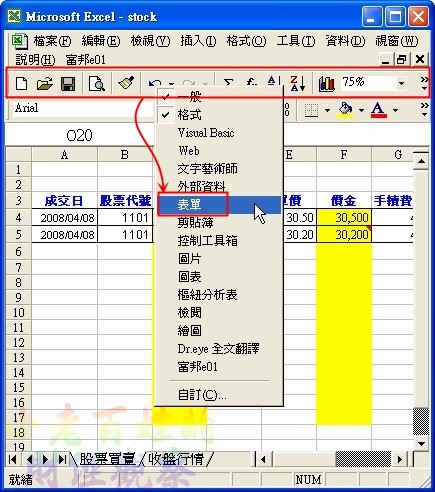This screenshot has height=492, width=435.
Task: Open the font color dropdown arrow
Action: tap(395, 110)
